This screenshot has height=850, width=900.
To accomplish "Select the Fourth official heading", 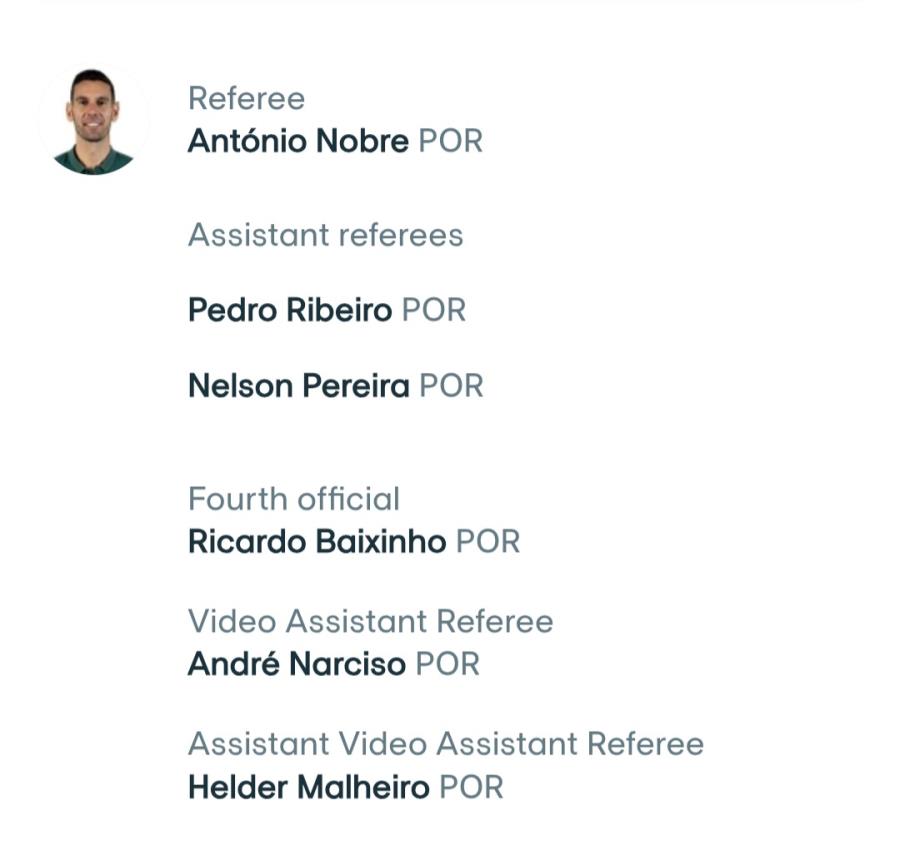I will point(294,499).
